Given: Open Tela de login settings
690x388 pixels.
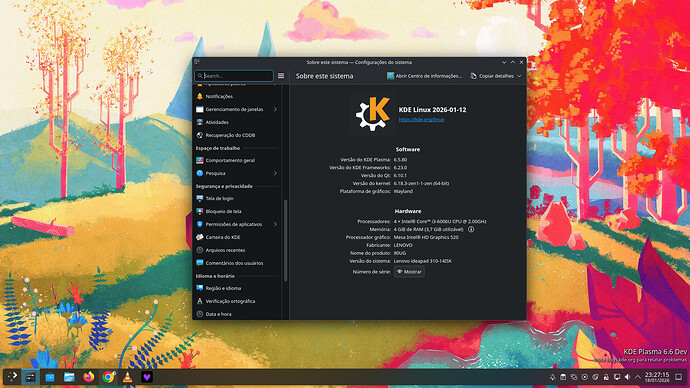Looking at the screenshot, I should 237,198.
